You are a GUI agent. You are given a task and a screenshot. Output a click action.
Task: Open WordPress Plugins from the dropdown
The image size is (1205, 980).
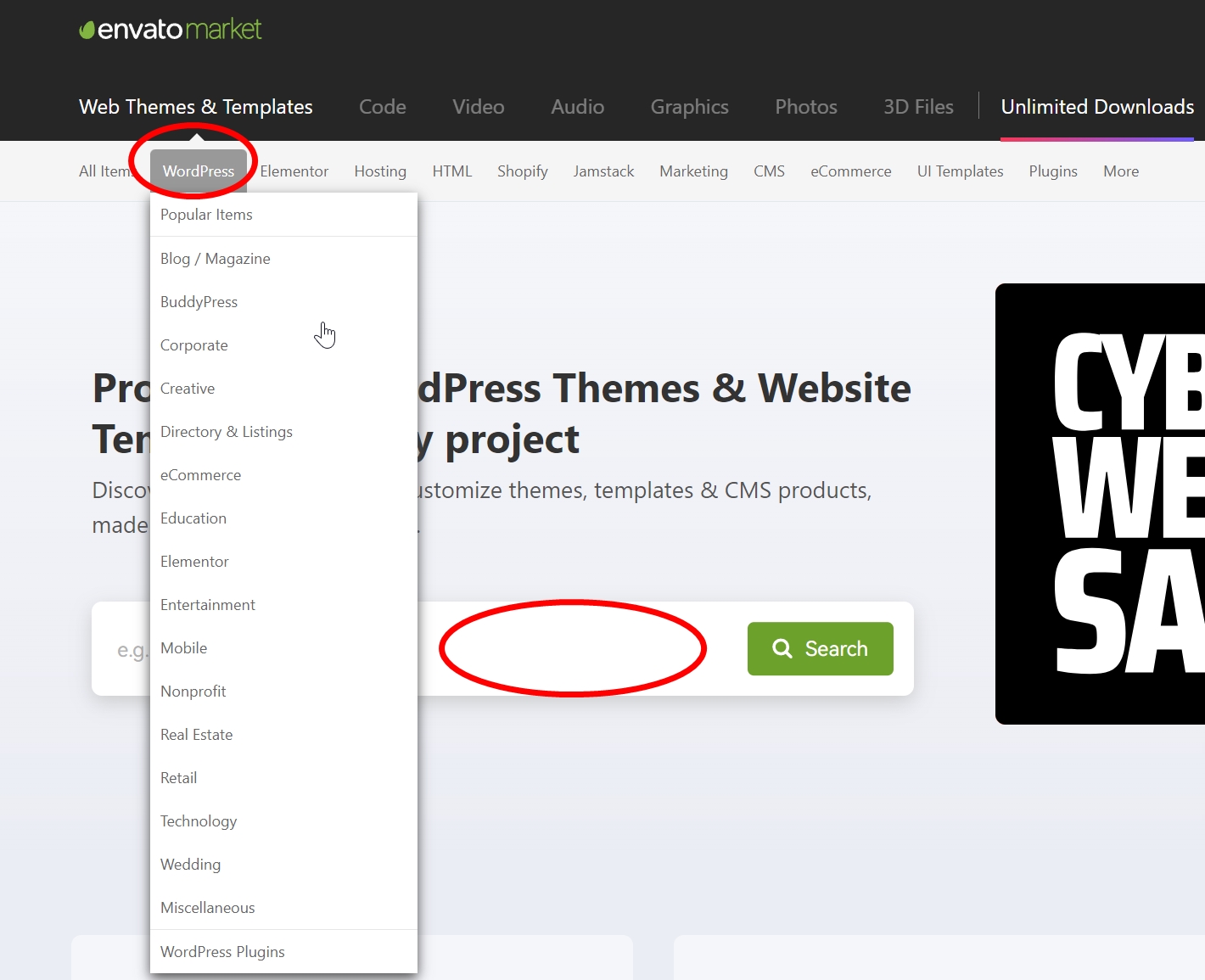click(x=283, y=952)
